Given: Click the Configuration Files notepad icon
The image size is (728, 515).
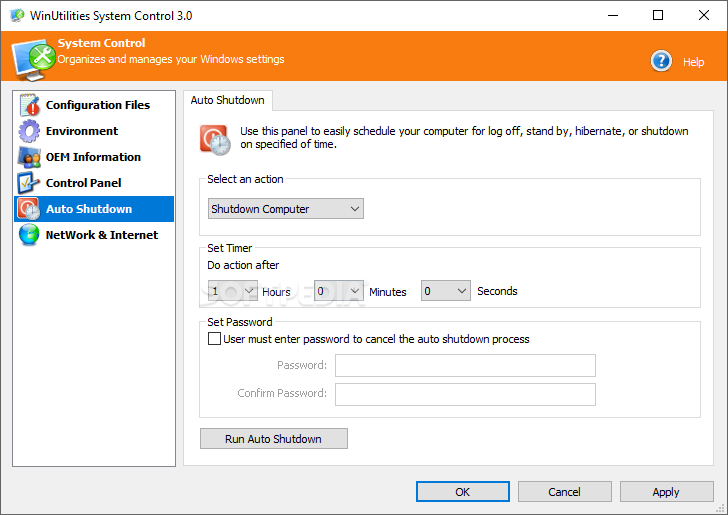Looking at the screenshot, I should point(29,105).
